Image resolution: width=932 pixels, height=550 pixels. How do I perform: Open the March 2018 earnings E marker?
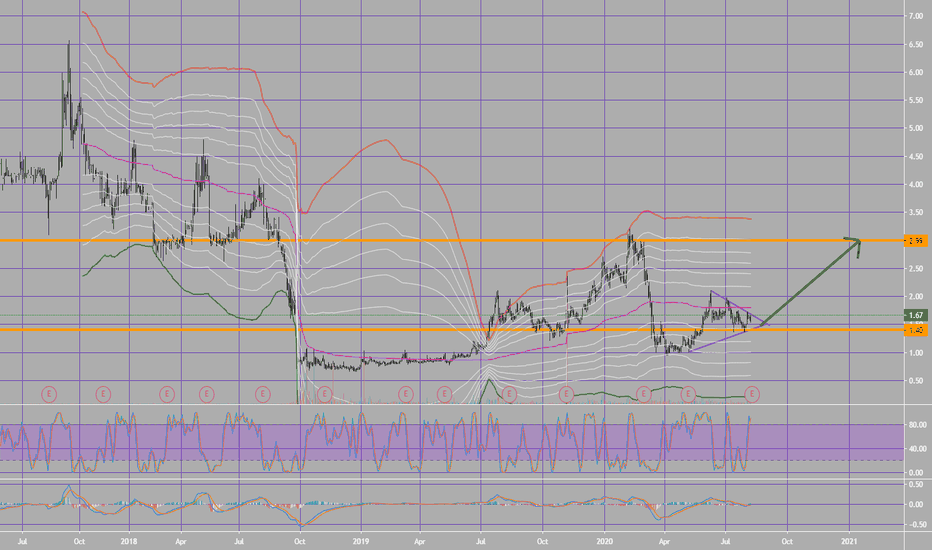click(167, 394)
